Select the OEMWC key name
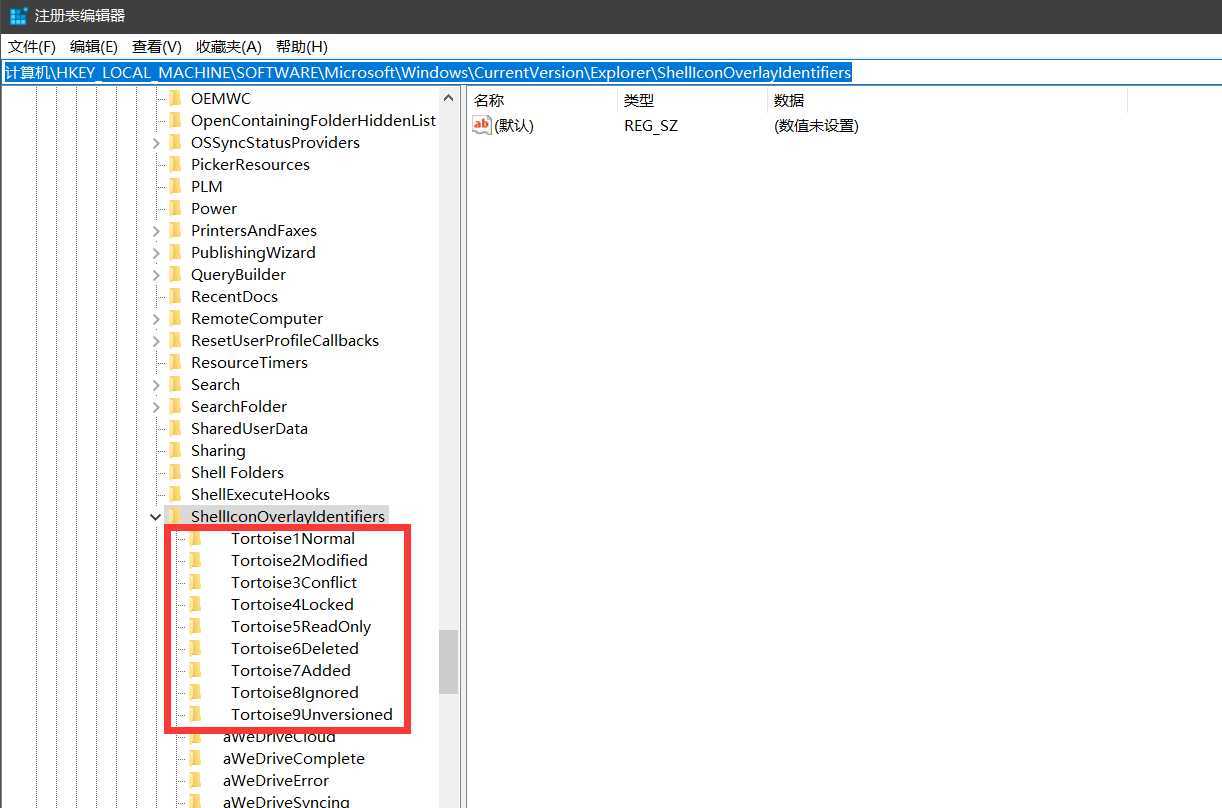 coord(221,98)
